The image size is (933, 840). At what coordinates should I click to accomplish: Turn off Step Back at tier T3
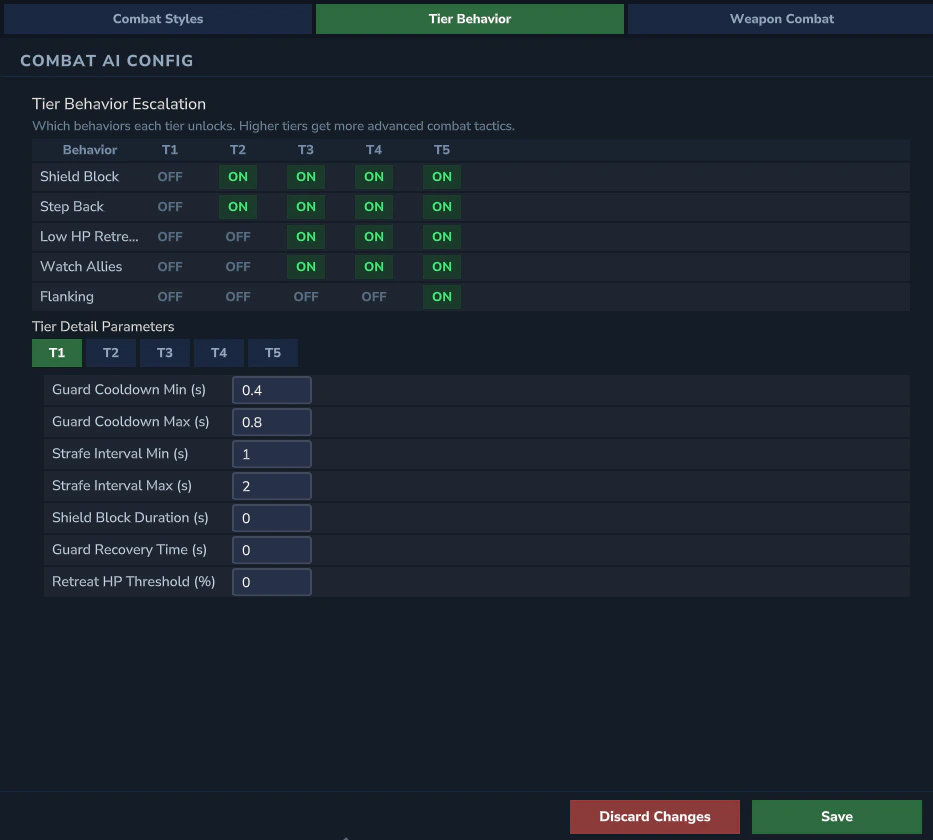coord(305,206)
